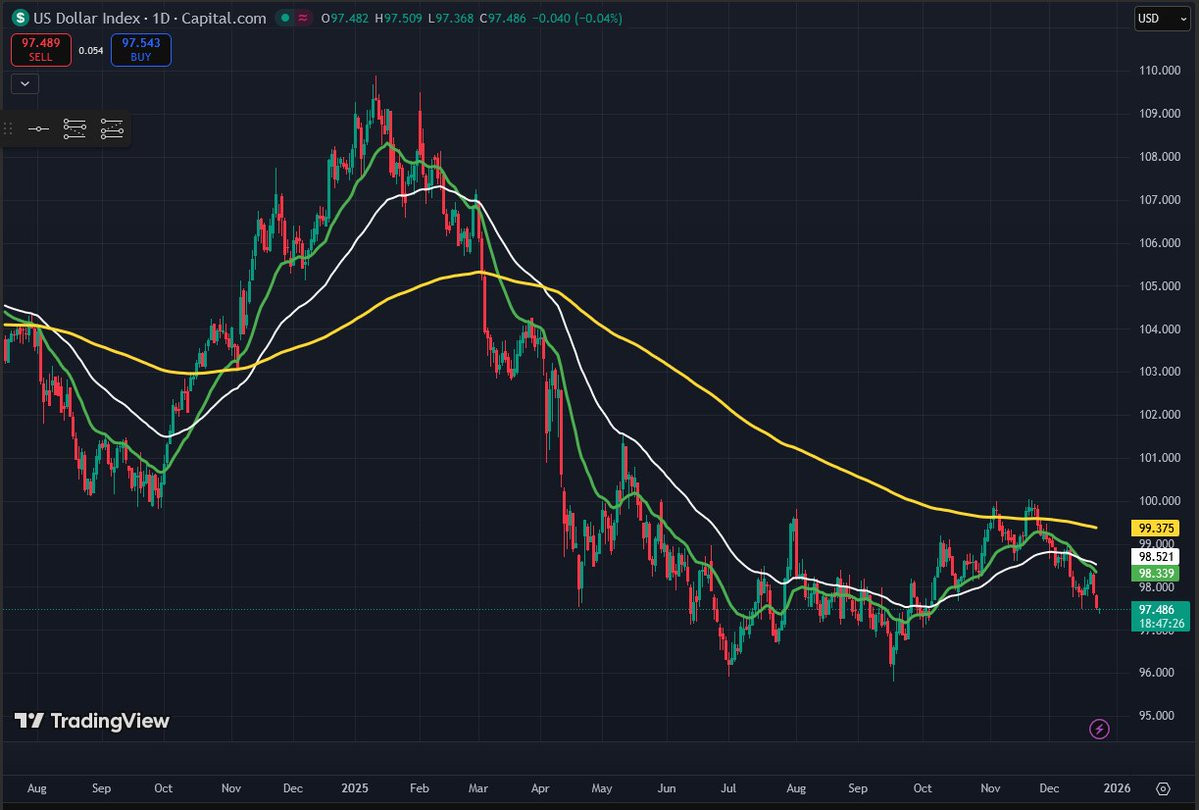Click 96.000 on the price axis

tap(1156, 672)
